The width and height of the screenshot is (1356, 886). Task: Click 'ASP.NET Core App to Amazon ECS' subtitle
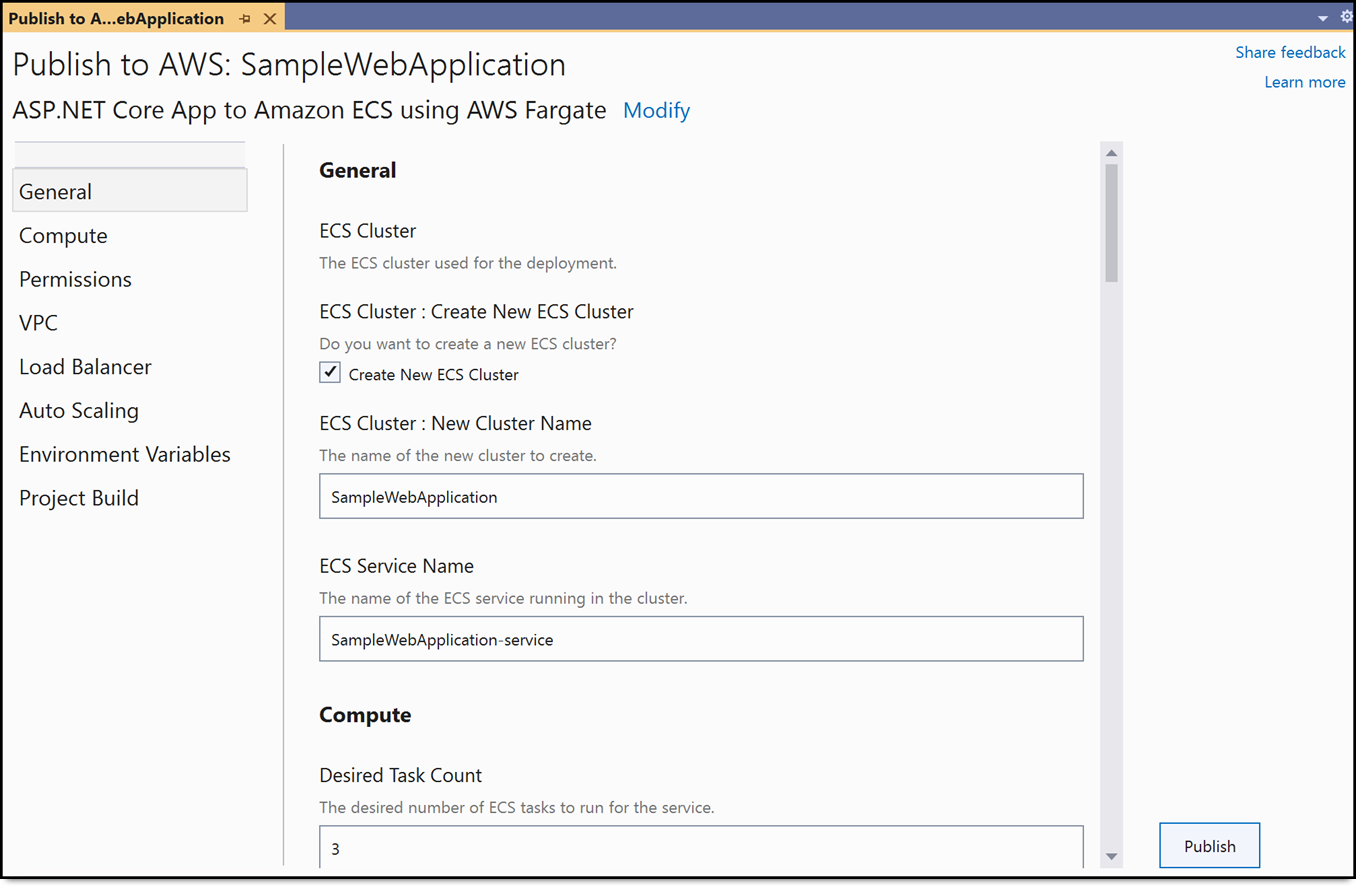tap(309, 110)
